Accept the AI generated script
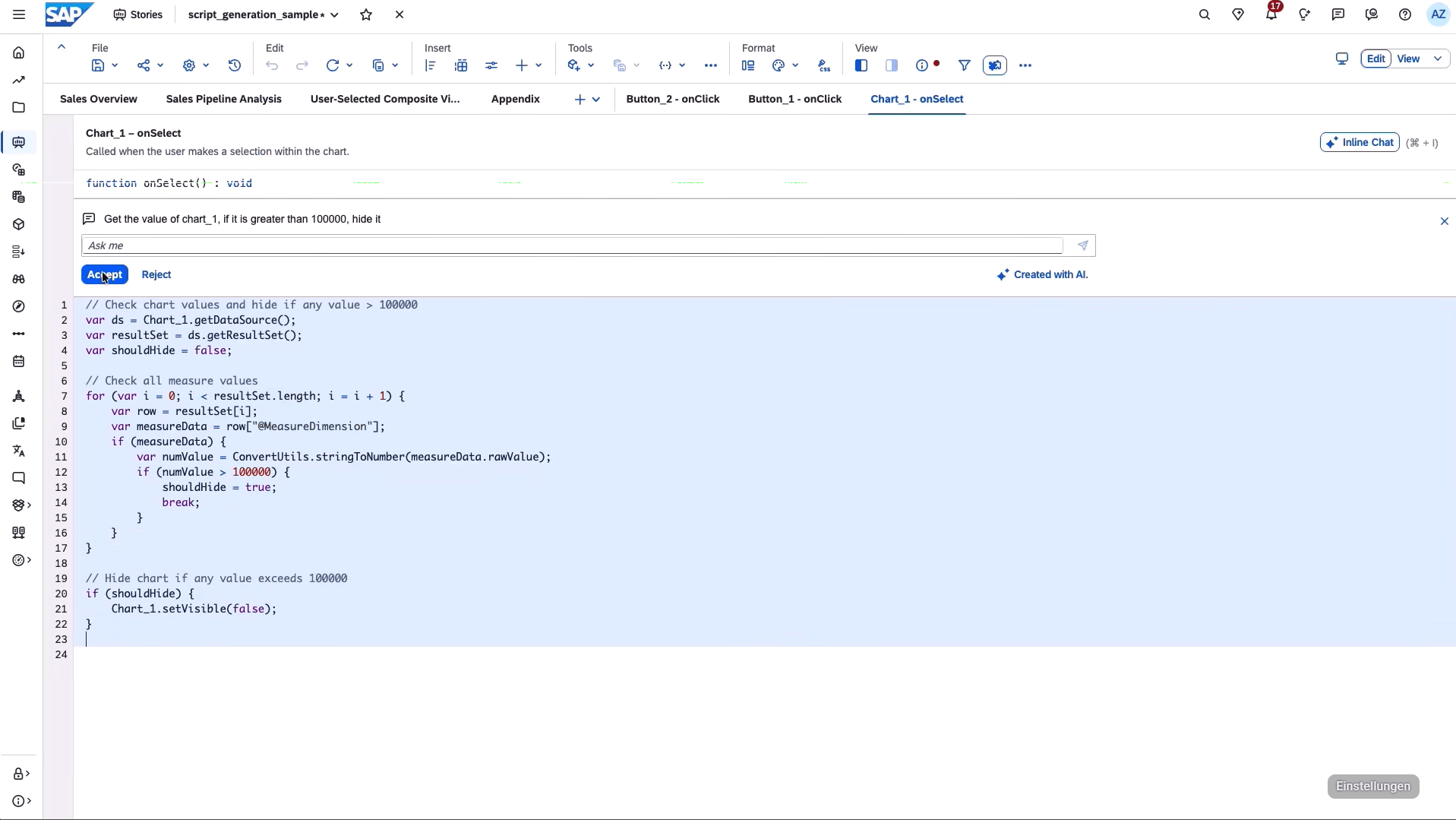Image resolution: width=1456 pixels, height=820 pixels. 105,274
